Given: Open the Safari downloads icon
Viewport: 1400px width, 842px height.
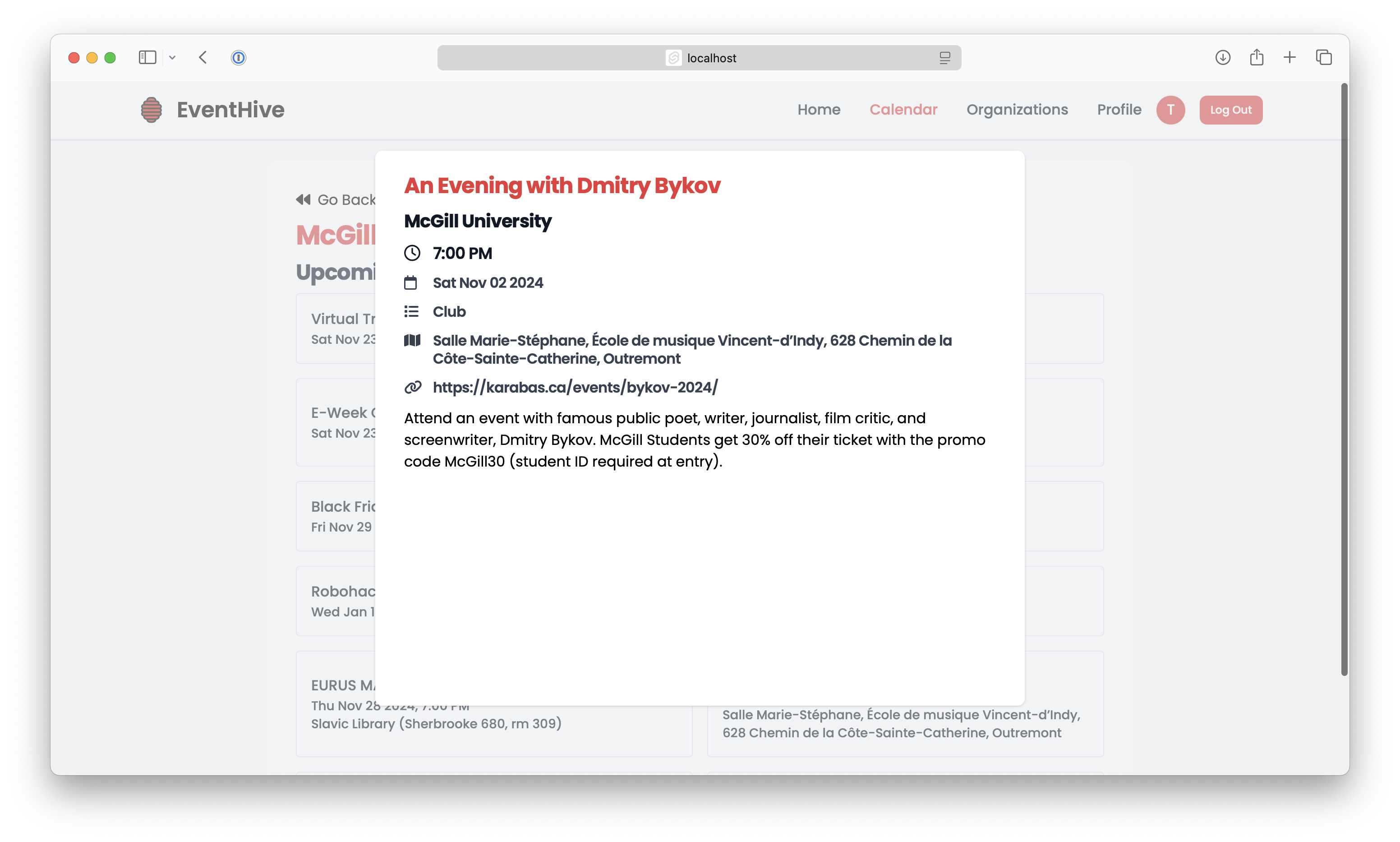Looking at the screenshot, I should (1222, 58).
